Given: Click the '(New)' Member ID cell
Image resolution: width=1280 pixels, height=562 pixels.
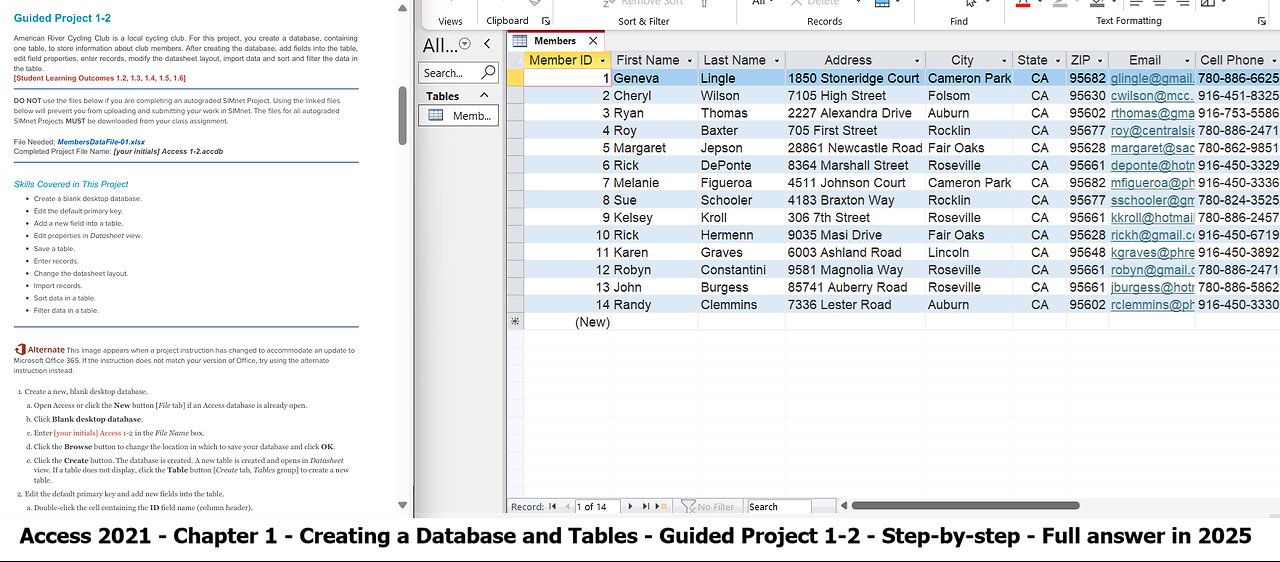Looking at the screenshot, I should pyautogui.click(x=568, y=322).
